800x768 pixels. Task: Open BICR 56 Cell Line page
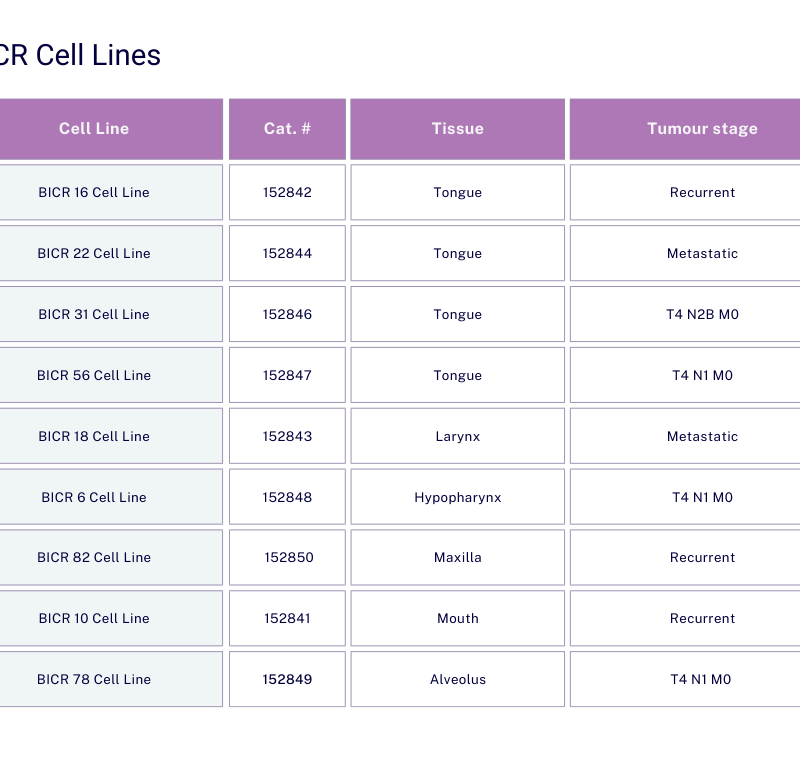[x=94, y=376]
